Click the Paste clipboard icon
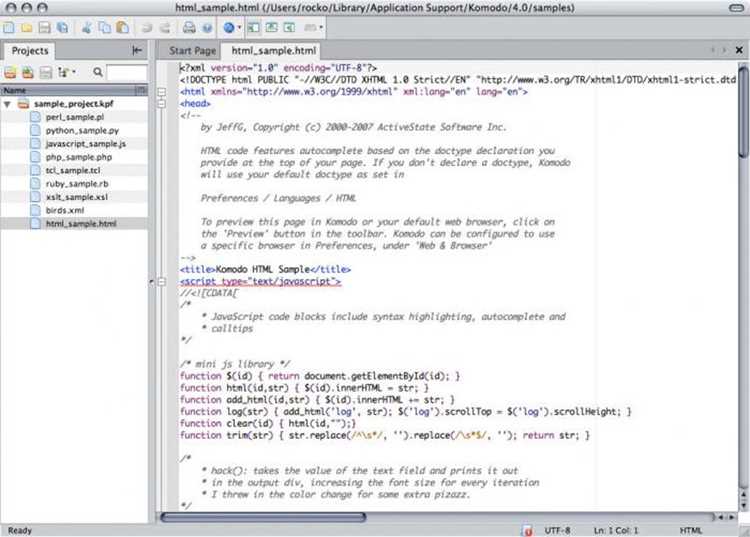 pyautogui.click(x=122, y=28)
